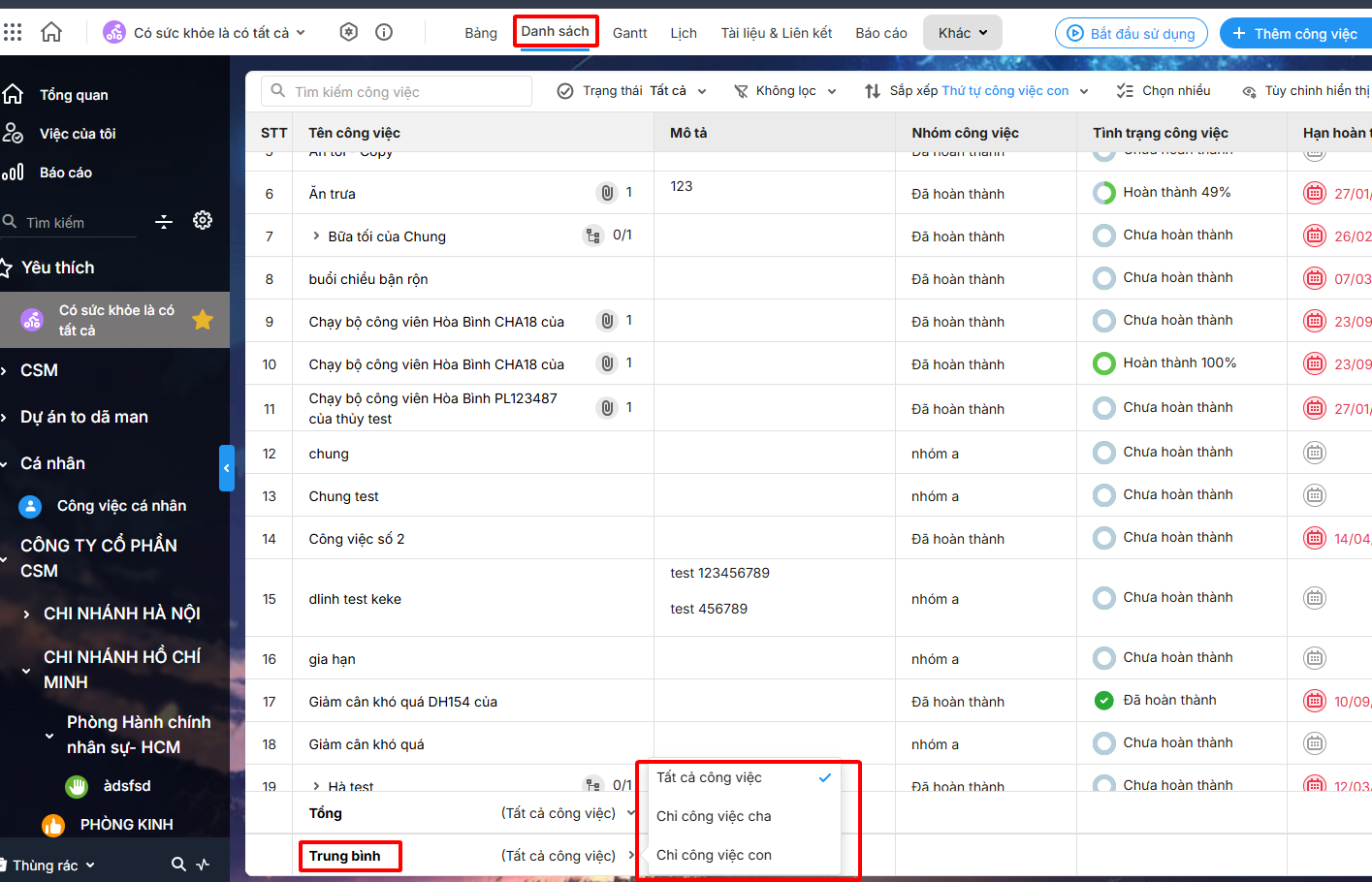Open attachment icon on row 9
Image resolution: width=1372 pixels, height=882 pixels.
pos(607,321)
